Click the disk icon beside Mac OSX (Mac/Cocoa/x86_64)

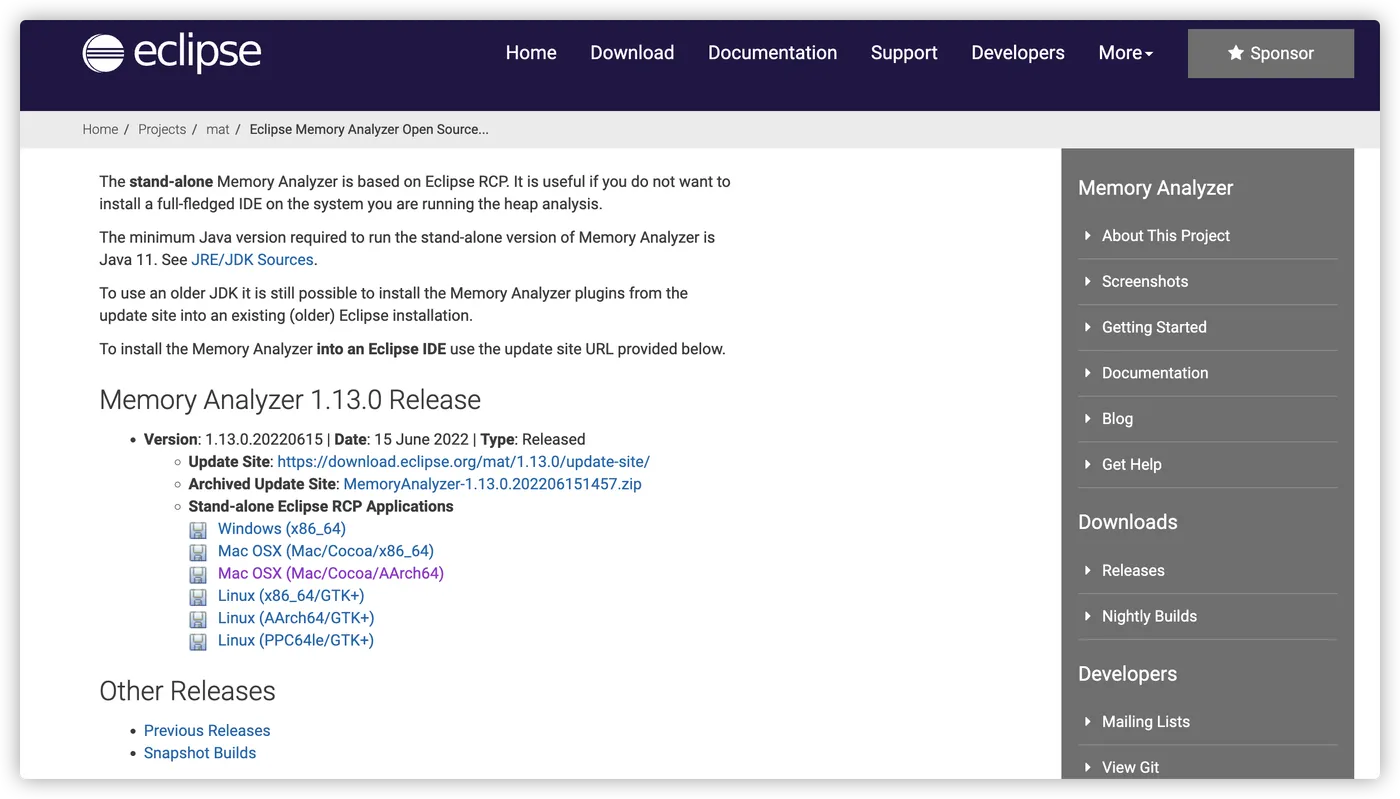point(198,552)
